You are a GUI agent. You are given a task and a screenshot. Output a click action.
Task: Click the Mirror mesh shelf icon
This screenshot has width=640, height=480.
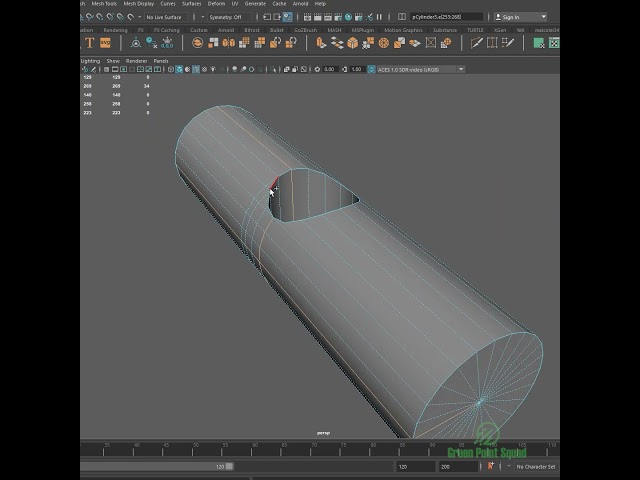tap(229, 42)
